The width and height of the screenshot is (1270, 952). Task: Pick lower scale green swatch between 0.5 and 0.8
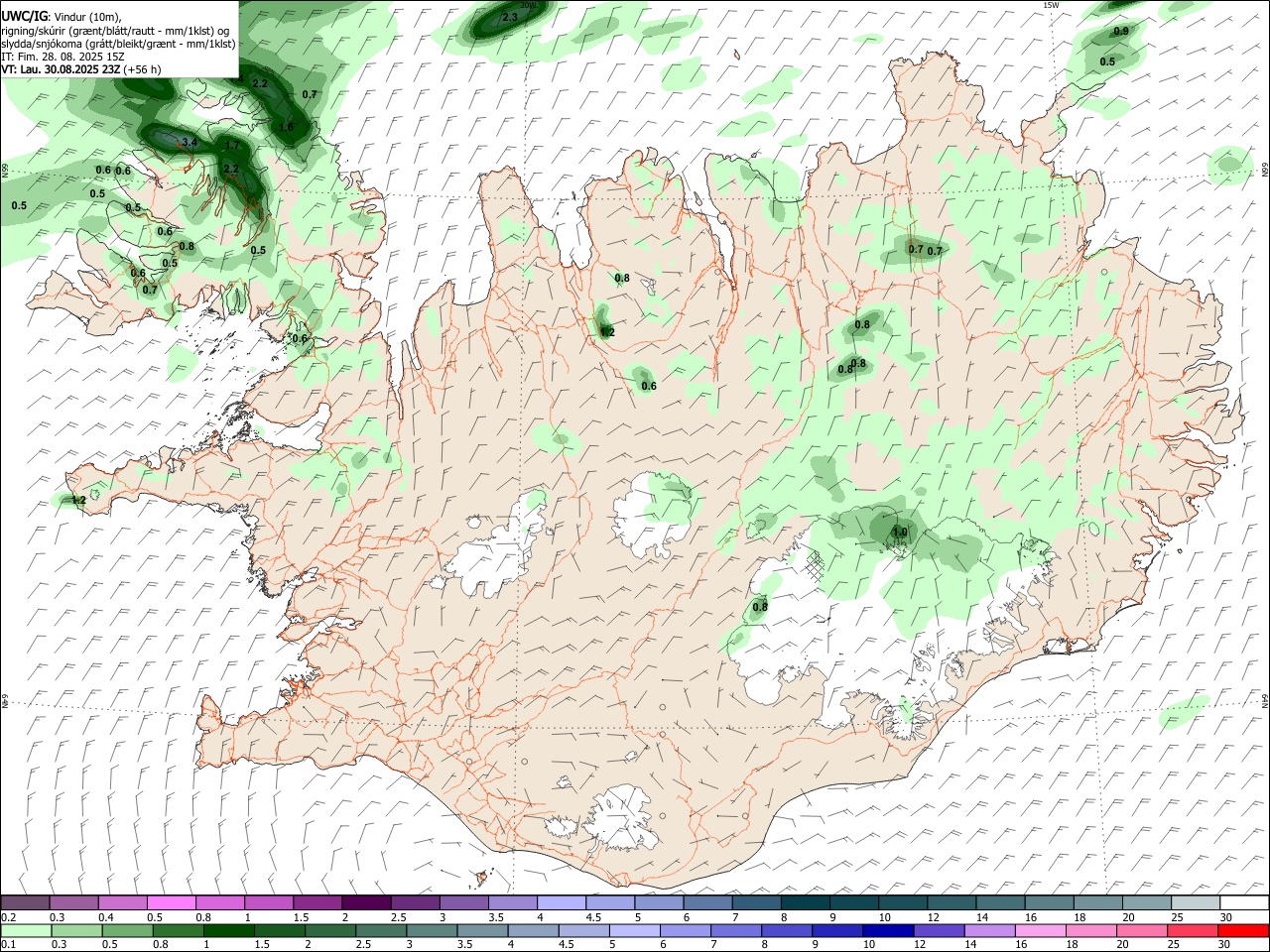coord(127,930)
